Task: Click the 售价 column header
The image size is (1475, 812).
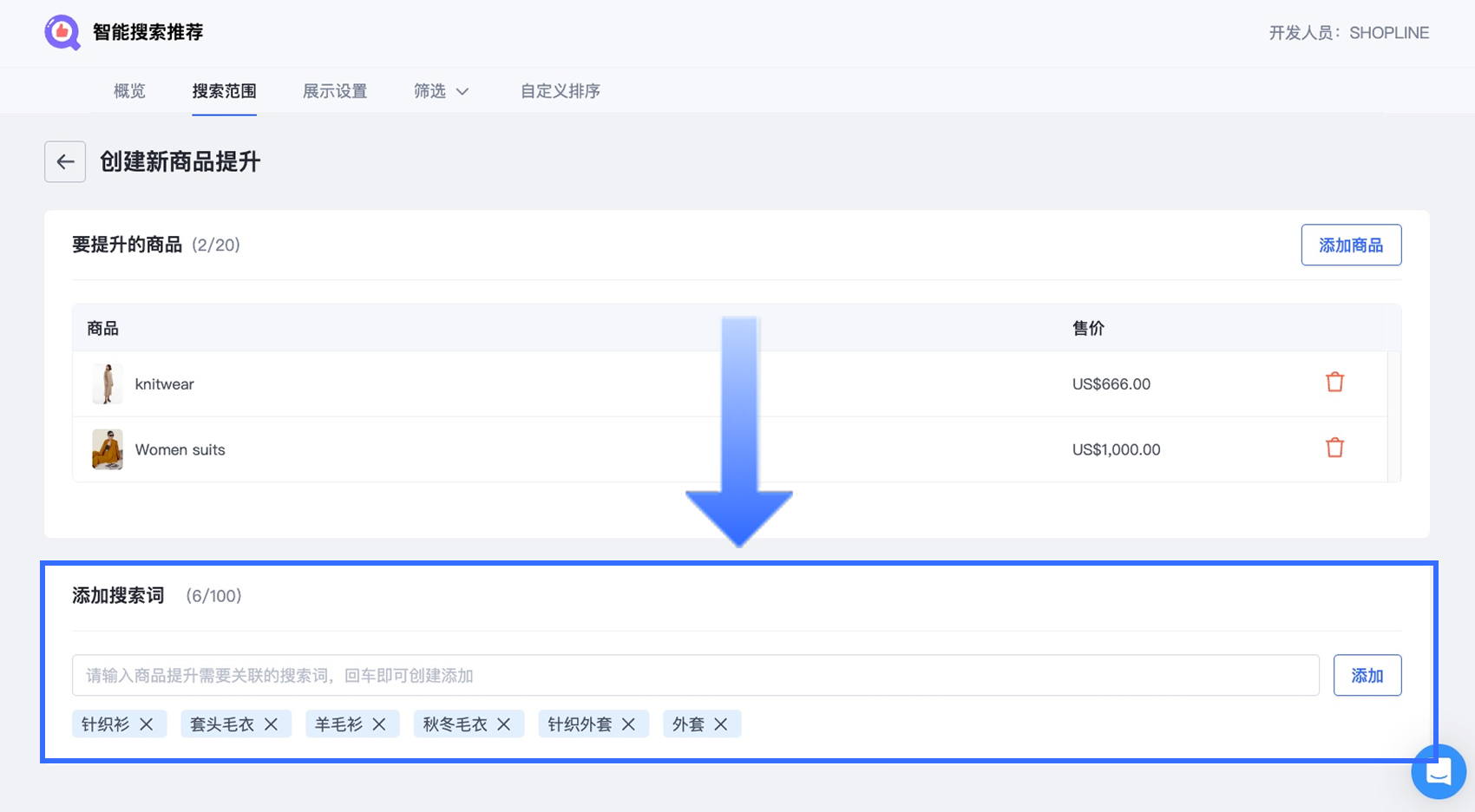Action: tap(1088, 328)
